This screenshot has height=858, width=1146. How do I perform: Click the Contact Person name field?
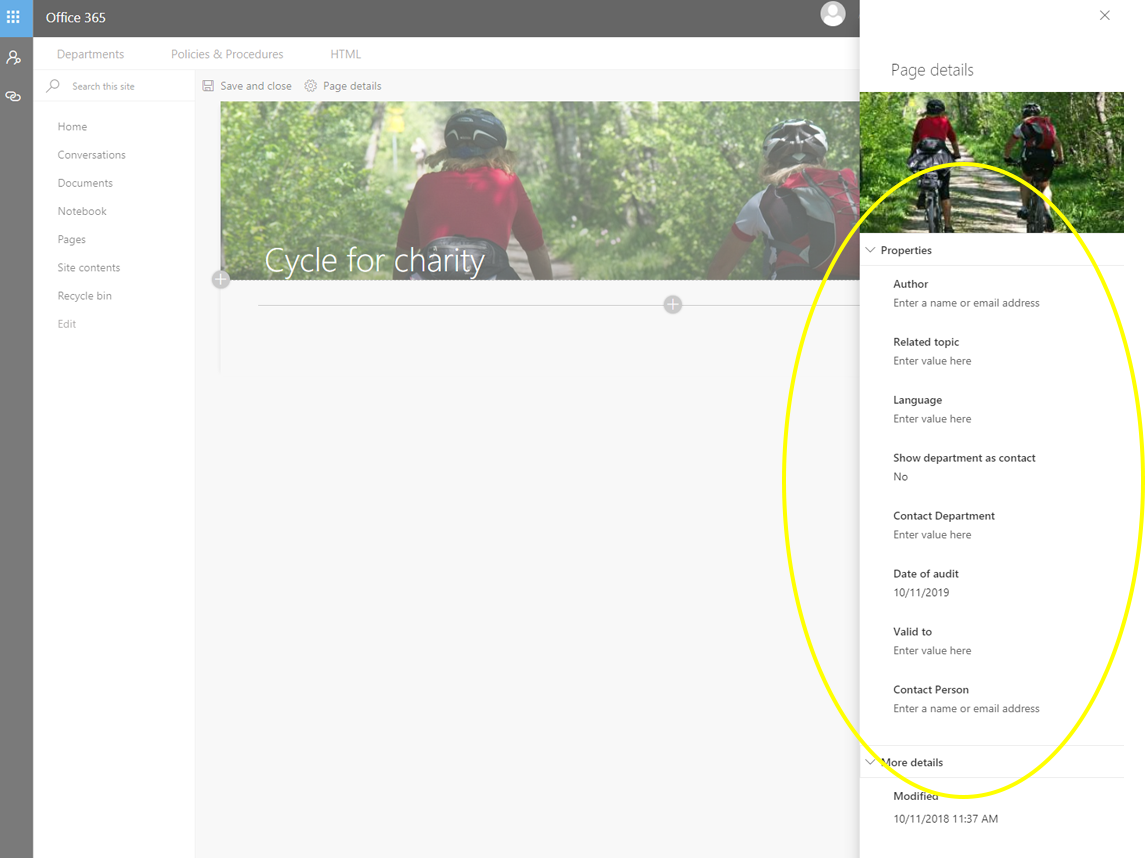point(966,709)
